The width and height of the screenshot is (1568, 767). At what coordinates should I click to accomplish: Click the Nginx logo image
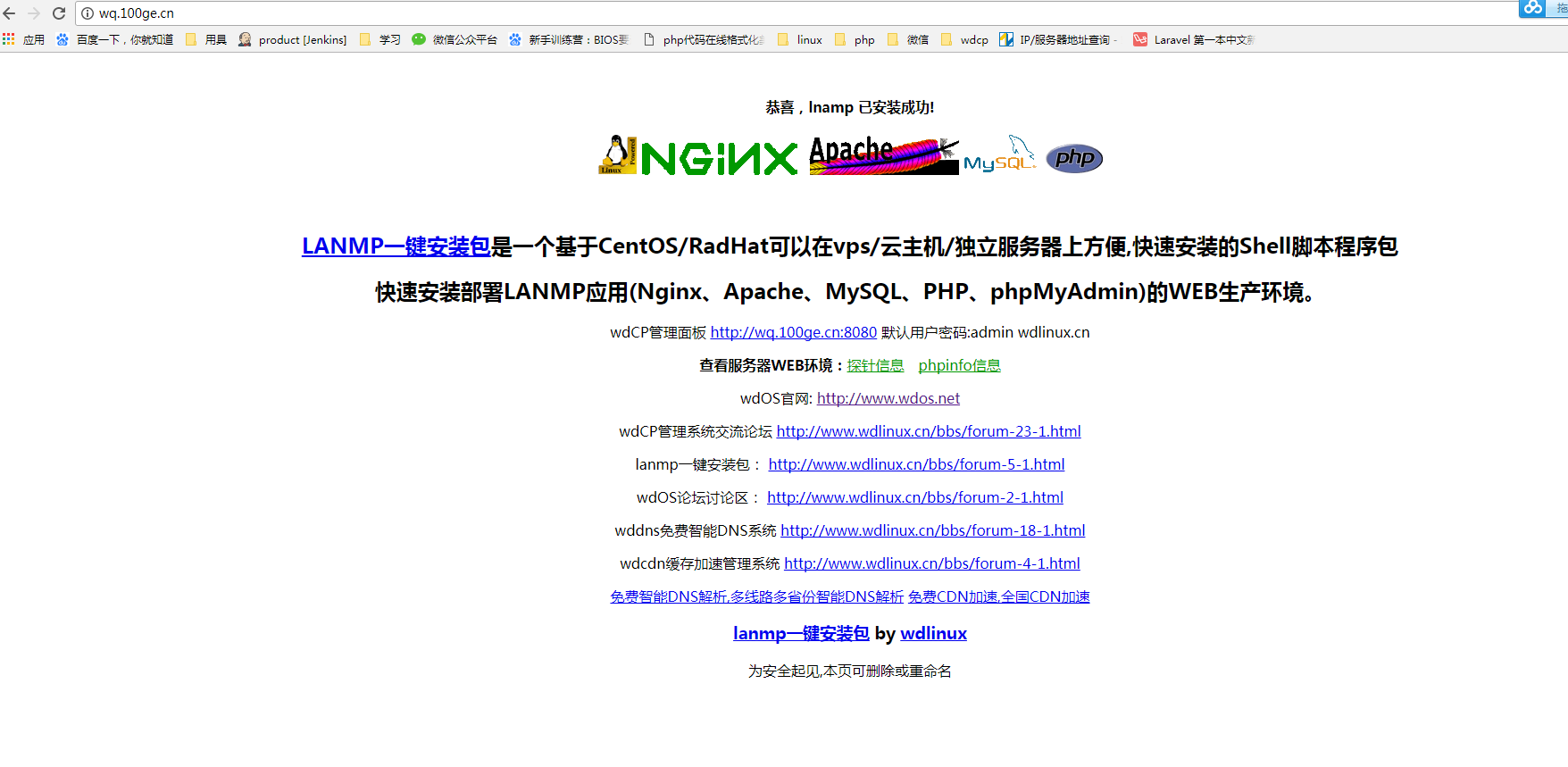tap(698, 156)
